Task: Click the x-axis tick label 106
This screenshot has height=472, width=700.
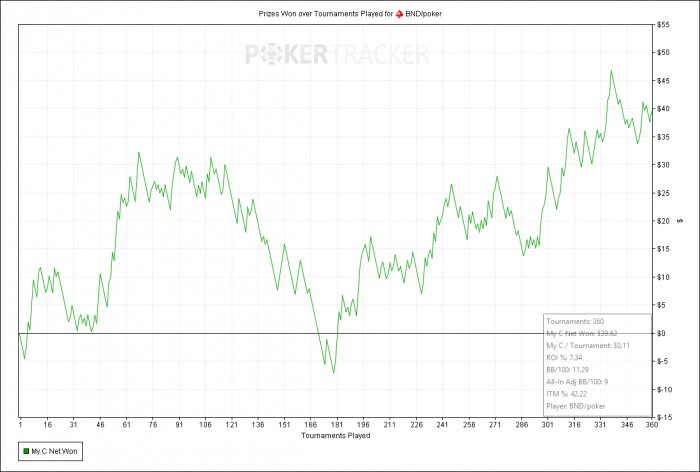Action: (x=205, y=425)
